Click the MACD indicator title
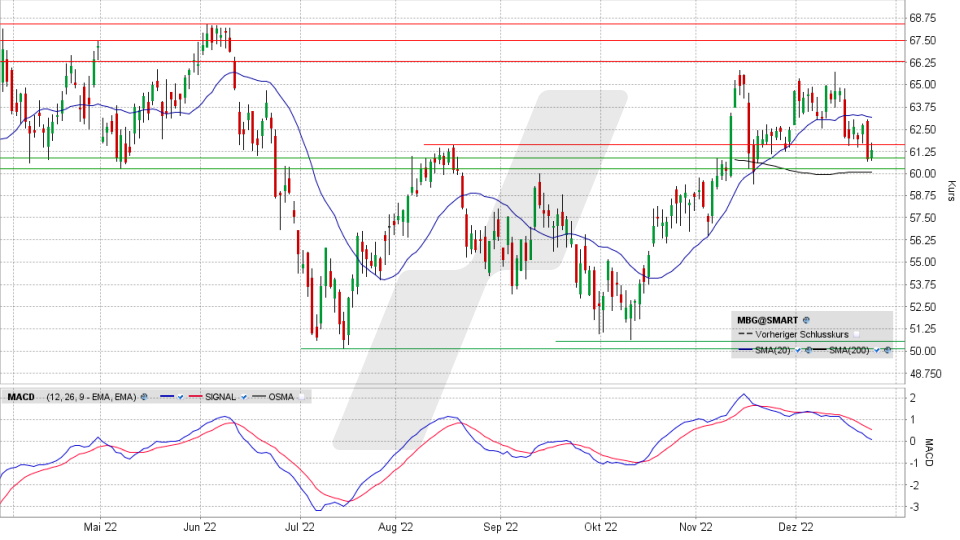This screenshot has height=540, width=960. pos(21,397)
